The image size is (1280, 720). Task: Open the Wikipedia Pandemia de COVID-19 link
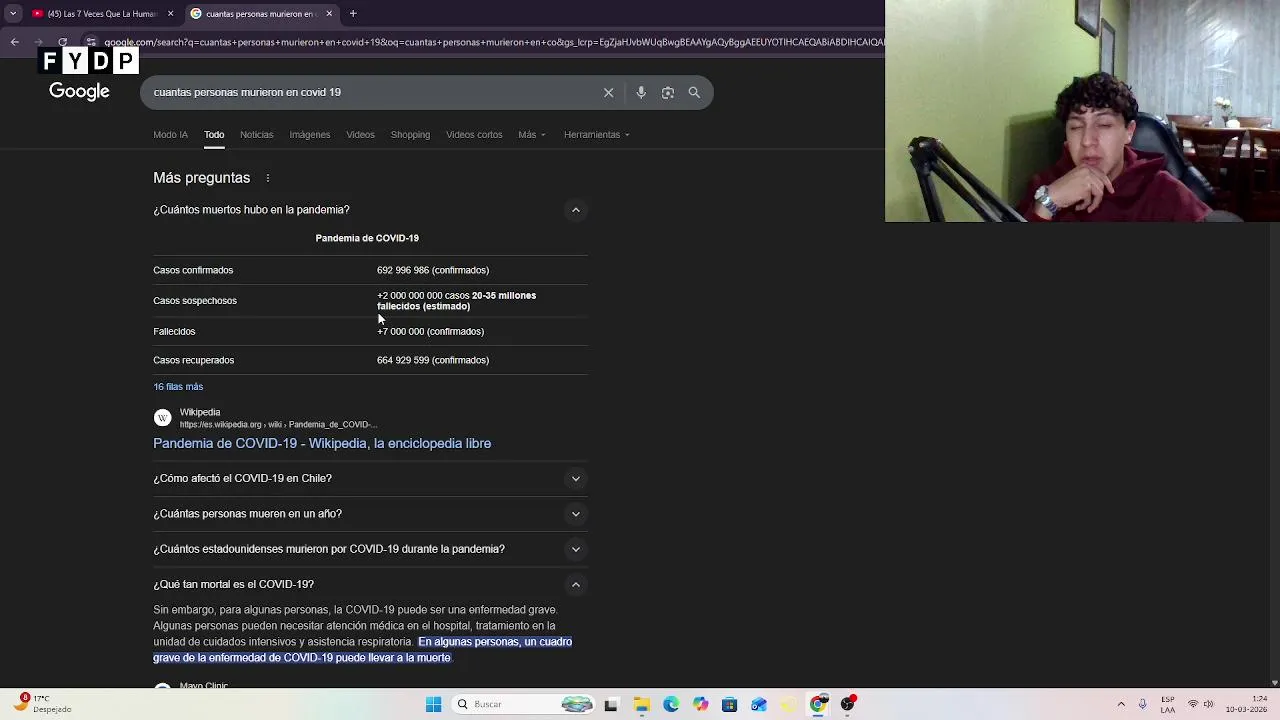coord(322,443)
